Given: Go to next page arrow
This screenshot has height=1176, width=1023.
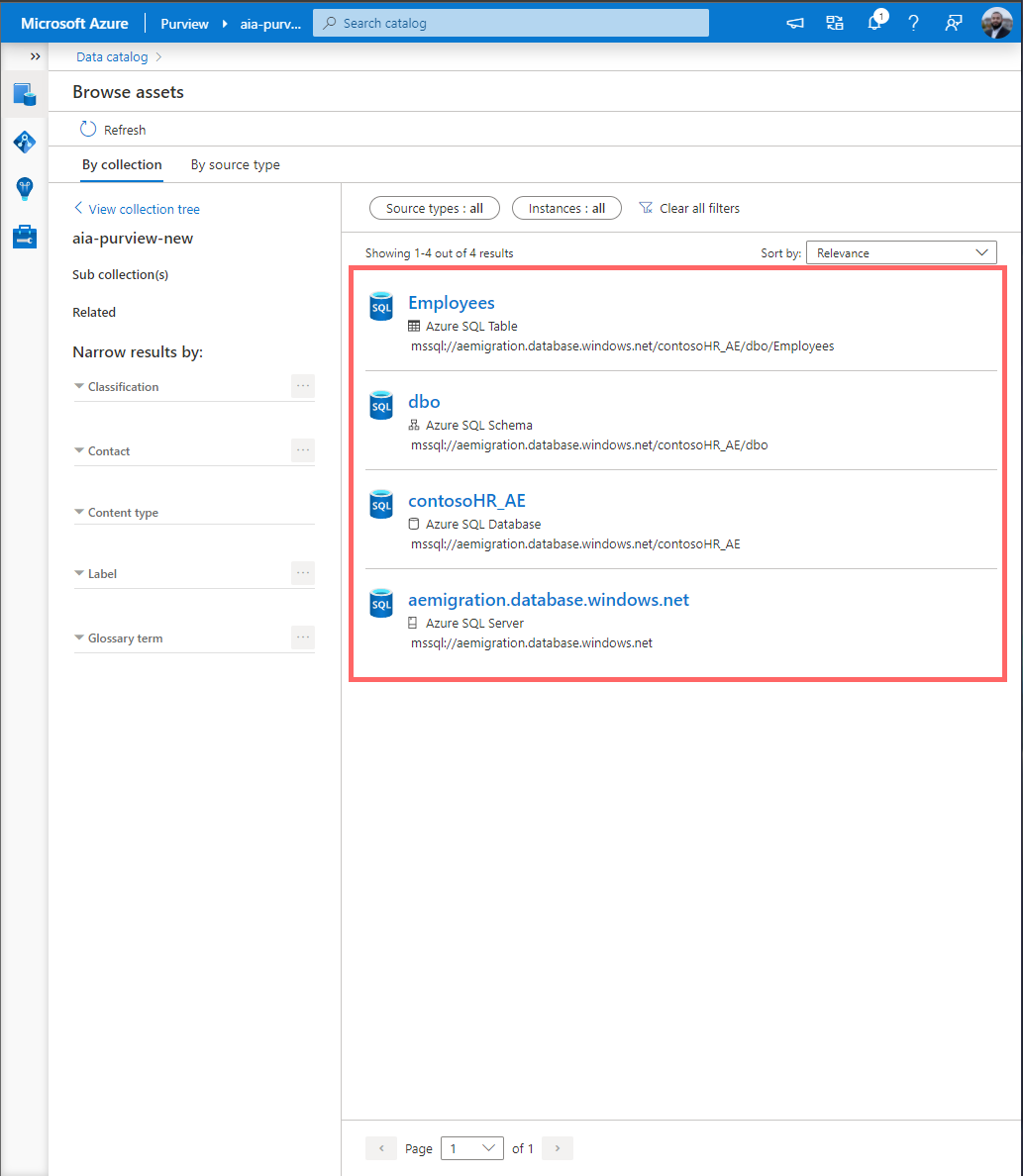Looking at the screenshot, I should (557, 1148).
